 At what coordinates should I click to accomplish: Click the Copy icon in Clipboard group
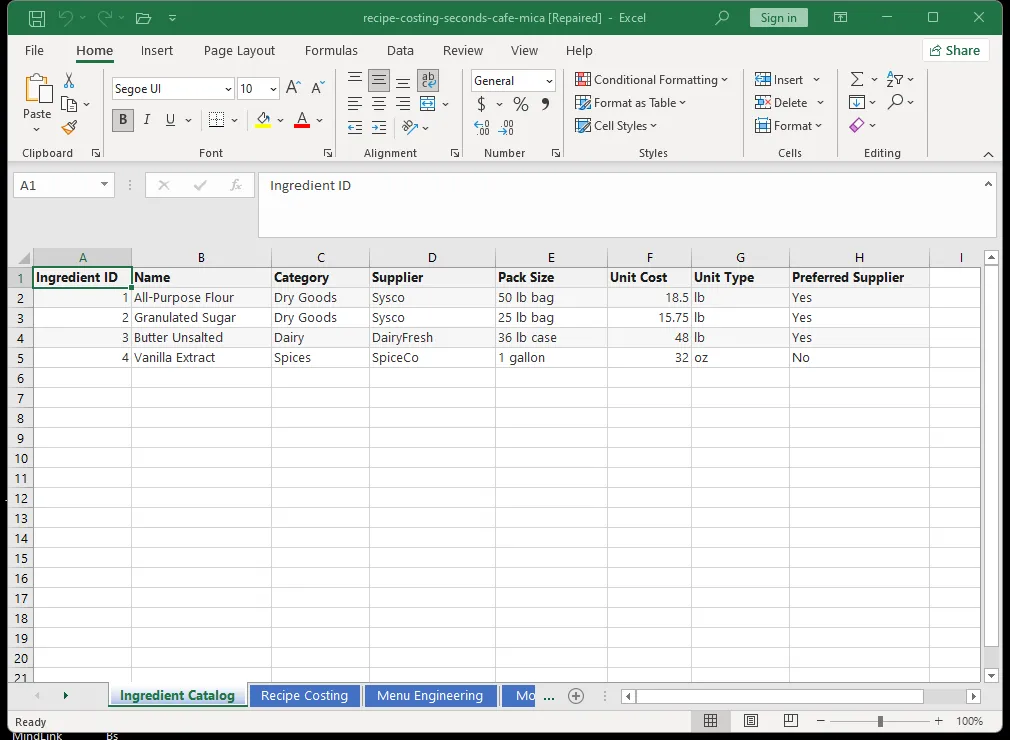pos(69,104)
